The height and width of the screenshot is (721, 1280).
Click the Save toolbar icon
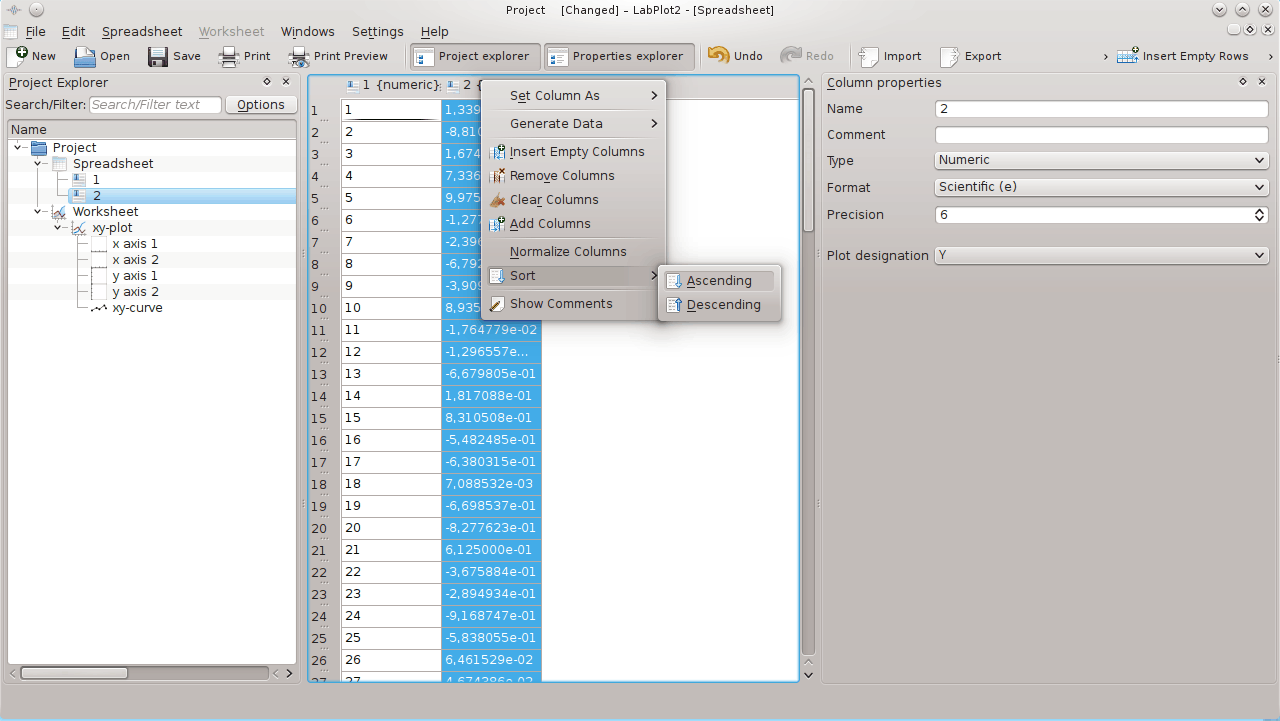point(158,56)
